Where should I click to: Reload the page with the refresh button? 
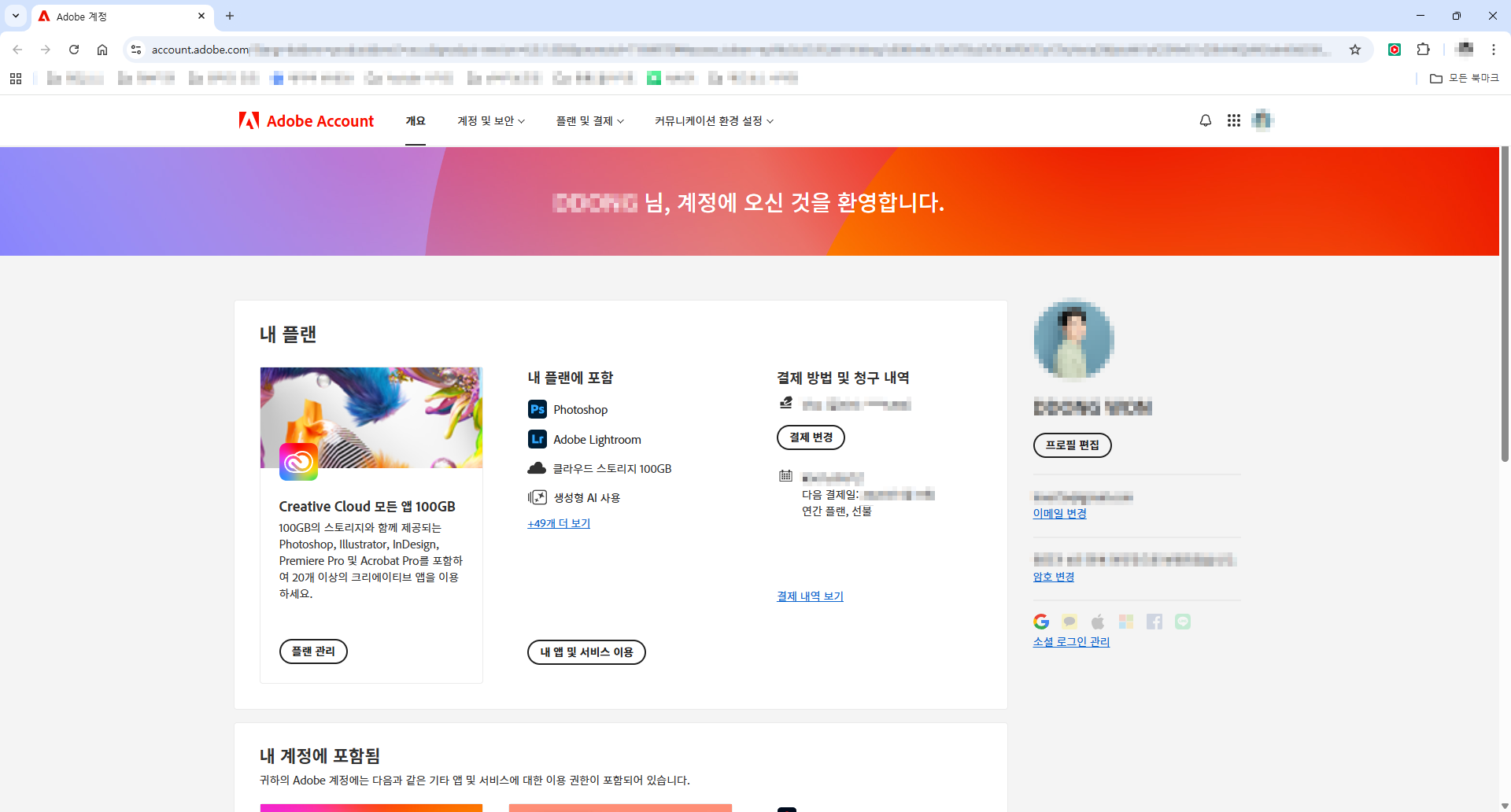coord(74,50)
